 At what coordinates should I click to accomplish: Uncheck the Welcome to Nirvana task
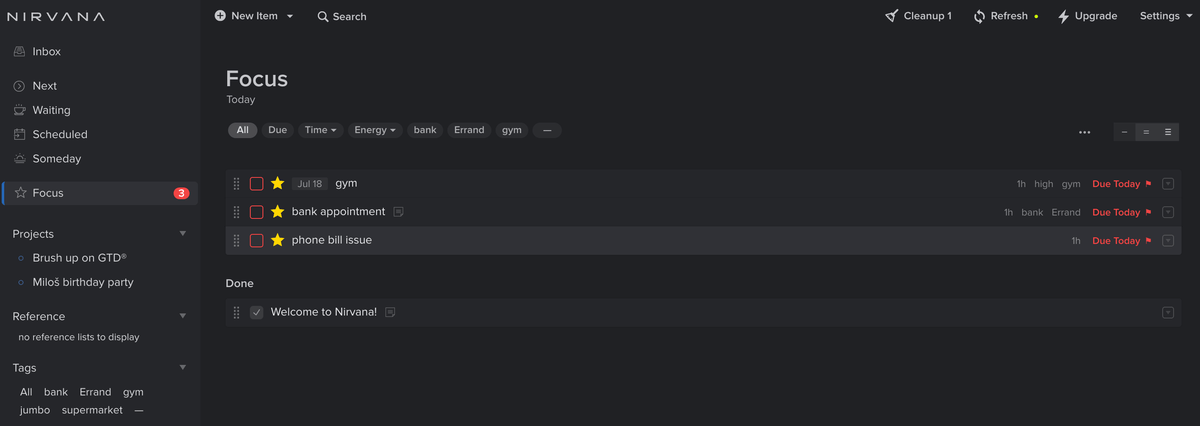point(257,313)
